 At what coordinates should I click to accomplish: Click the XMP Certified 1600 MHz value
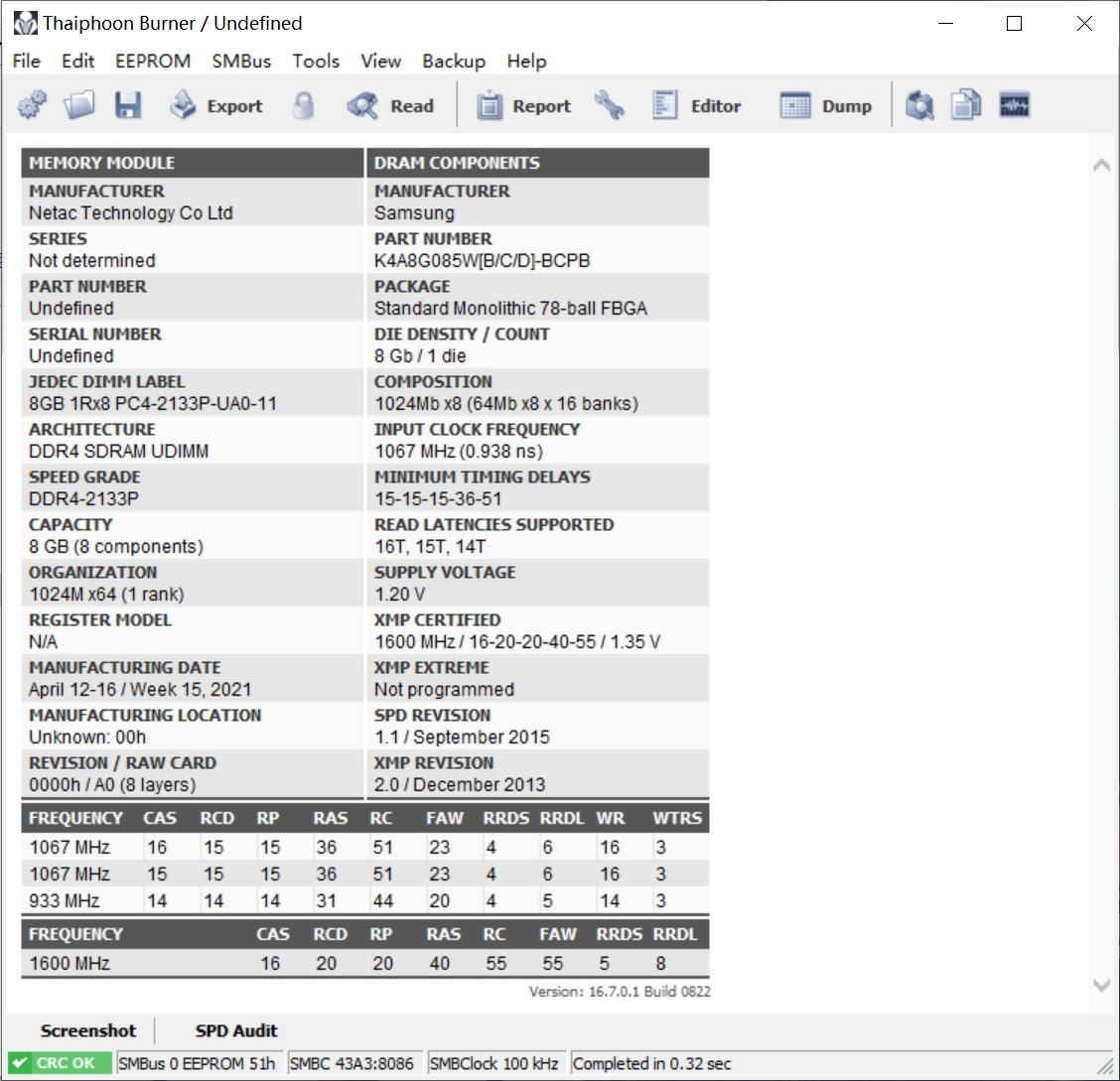pyautogui.click(x=517, y=641)
